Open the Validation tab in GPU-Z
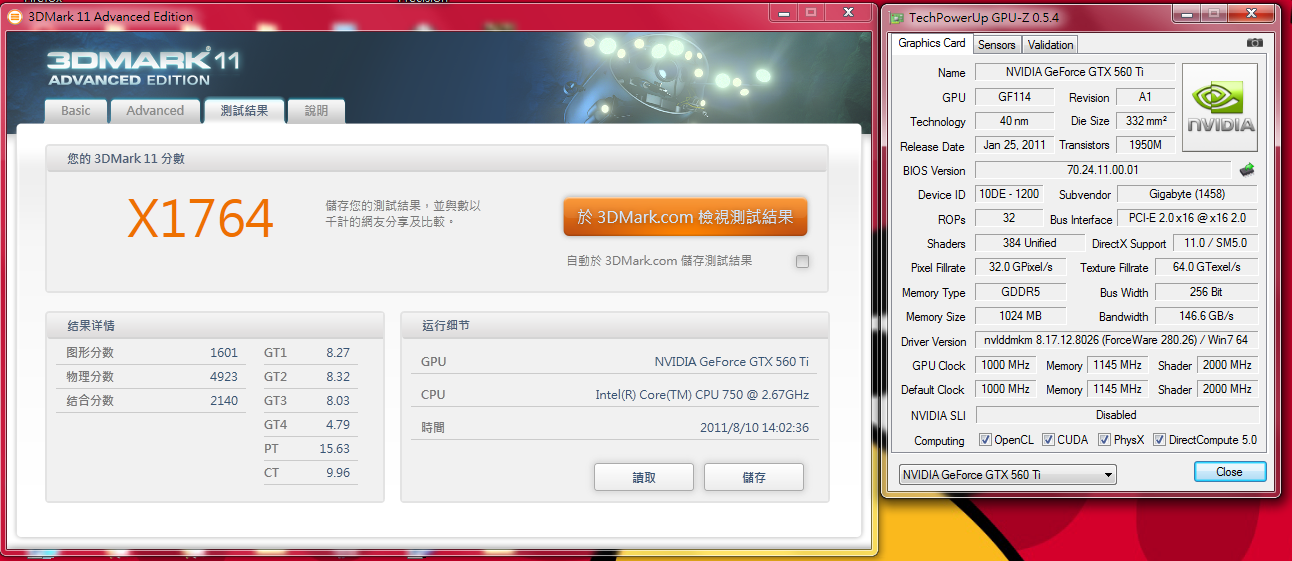Image resolution: width=1292 pixels, height=561 pixels. (1050, 45)
